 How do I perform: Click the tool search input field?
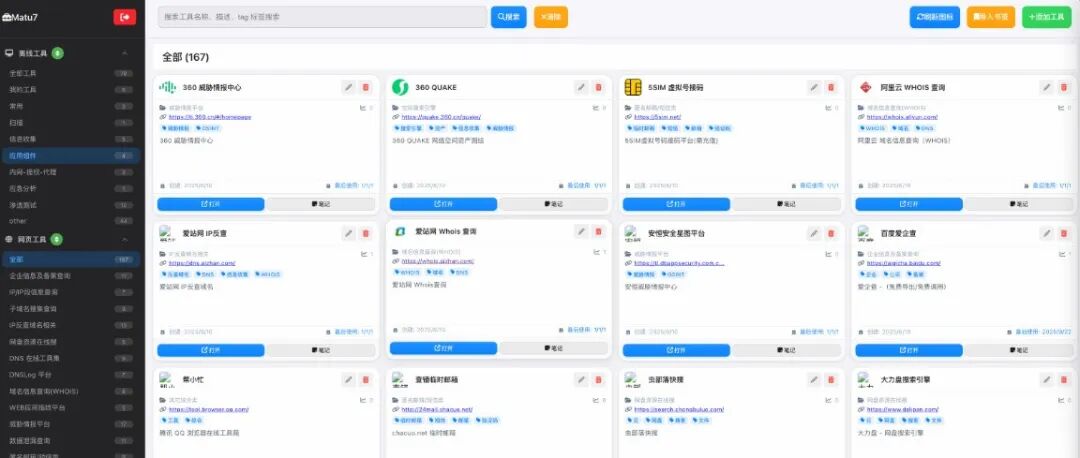pos(322,17)
